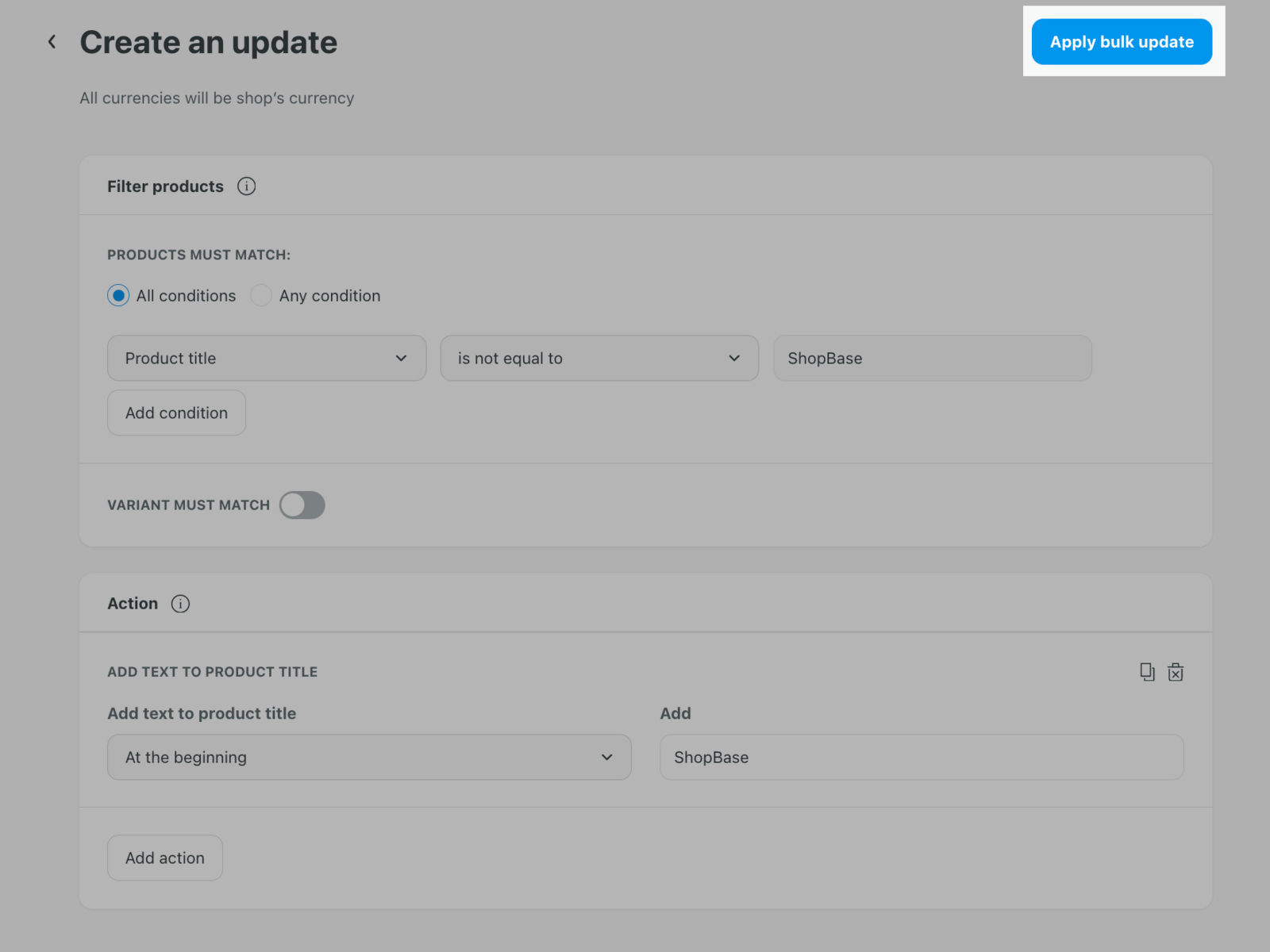The image size is (1270, 952).
Task: Click 'All currencies will be shop's currency' text
Action: (x=217, y=98)
